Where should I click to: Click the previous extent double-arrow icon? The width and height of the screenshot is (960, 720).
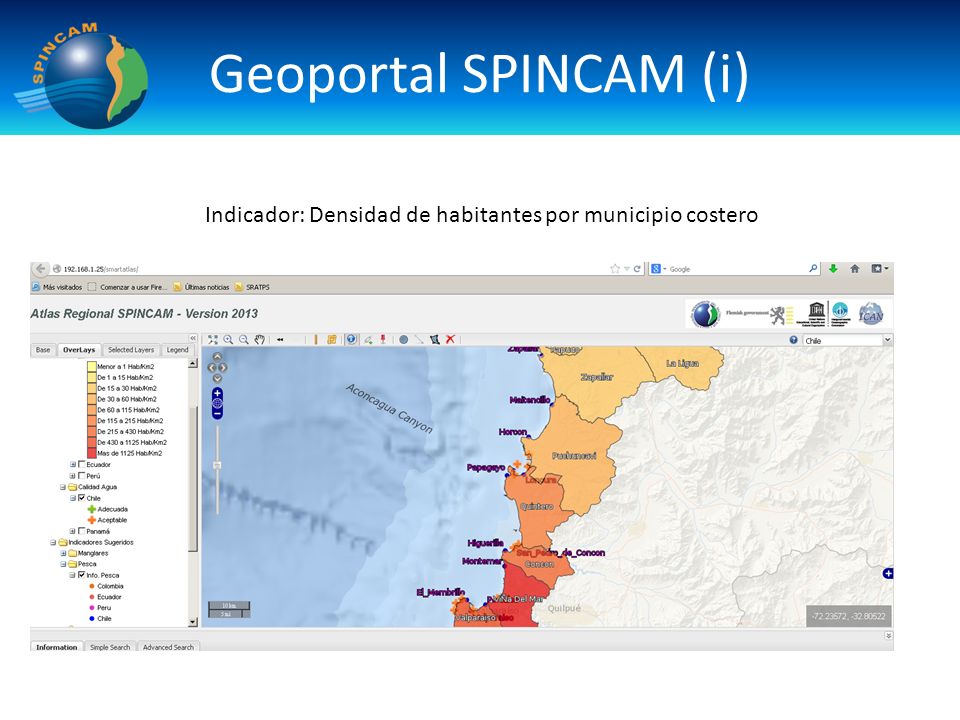(x=280, y=340)
